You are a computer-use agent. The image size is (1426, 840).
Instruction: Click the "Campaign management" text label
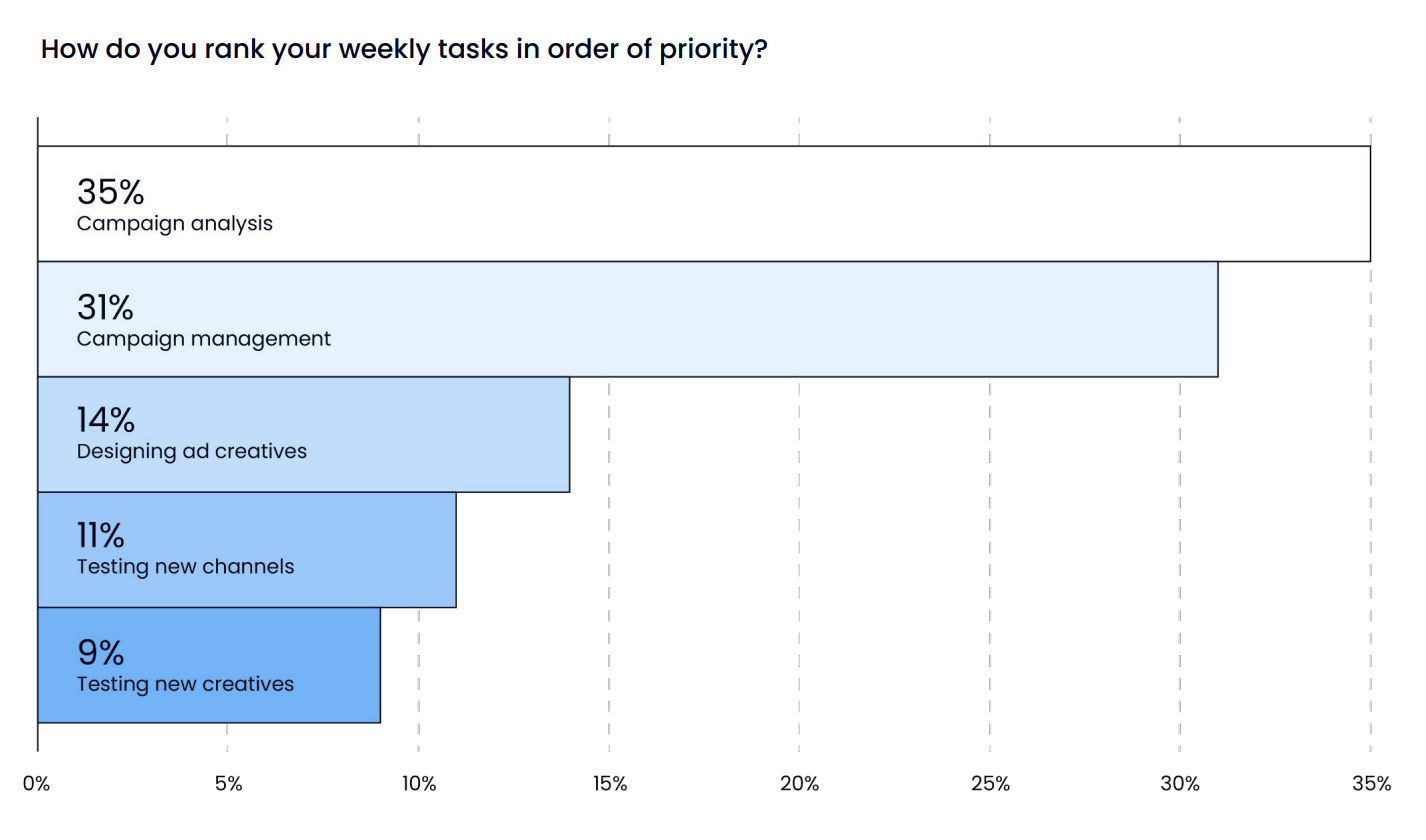(x=204, y=339)
